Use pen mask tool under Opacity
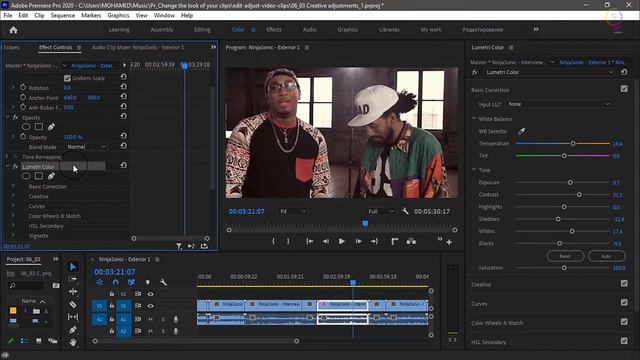 coord(51,127)
